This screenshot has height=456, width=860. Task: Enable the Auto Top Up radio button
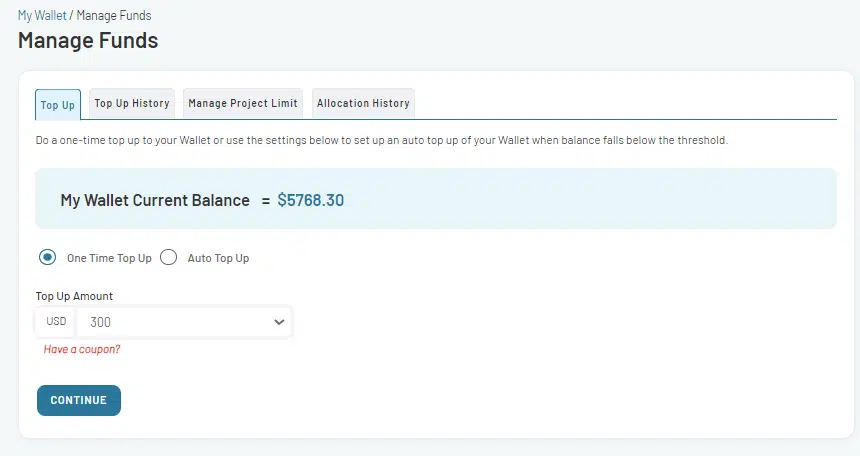[169, 257]
